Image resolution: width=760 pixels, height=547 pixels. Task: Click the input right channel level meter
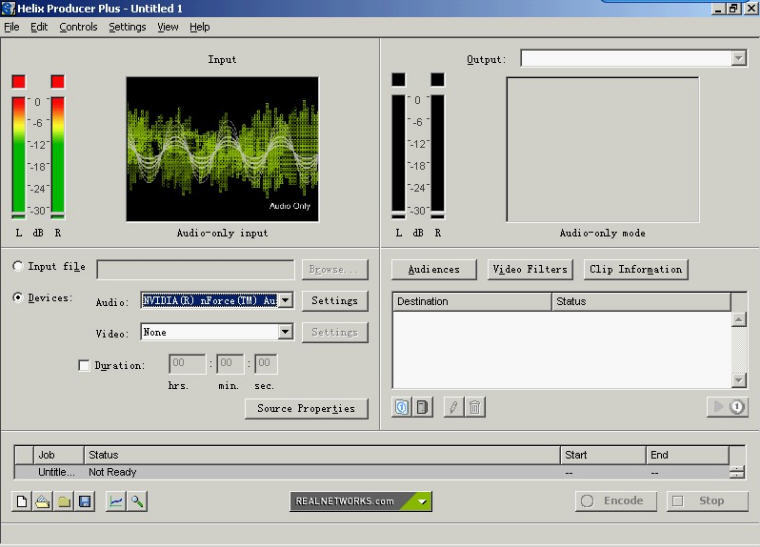point(58,157)
